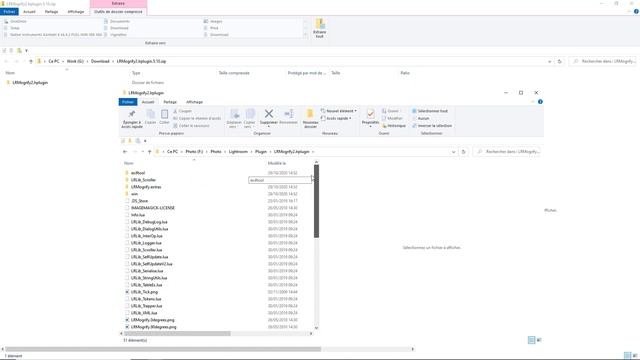Click the vertical scrollbar of the file list

click(316, 201)
